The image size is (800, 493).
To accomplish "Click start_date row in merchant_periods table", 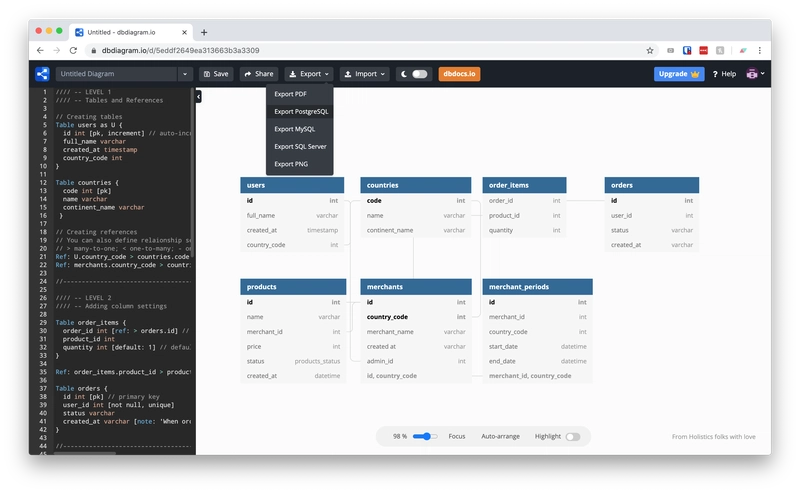I will tap(538, 347).
